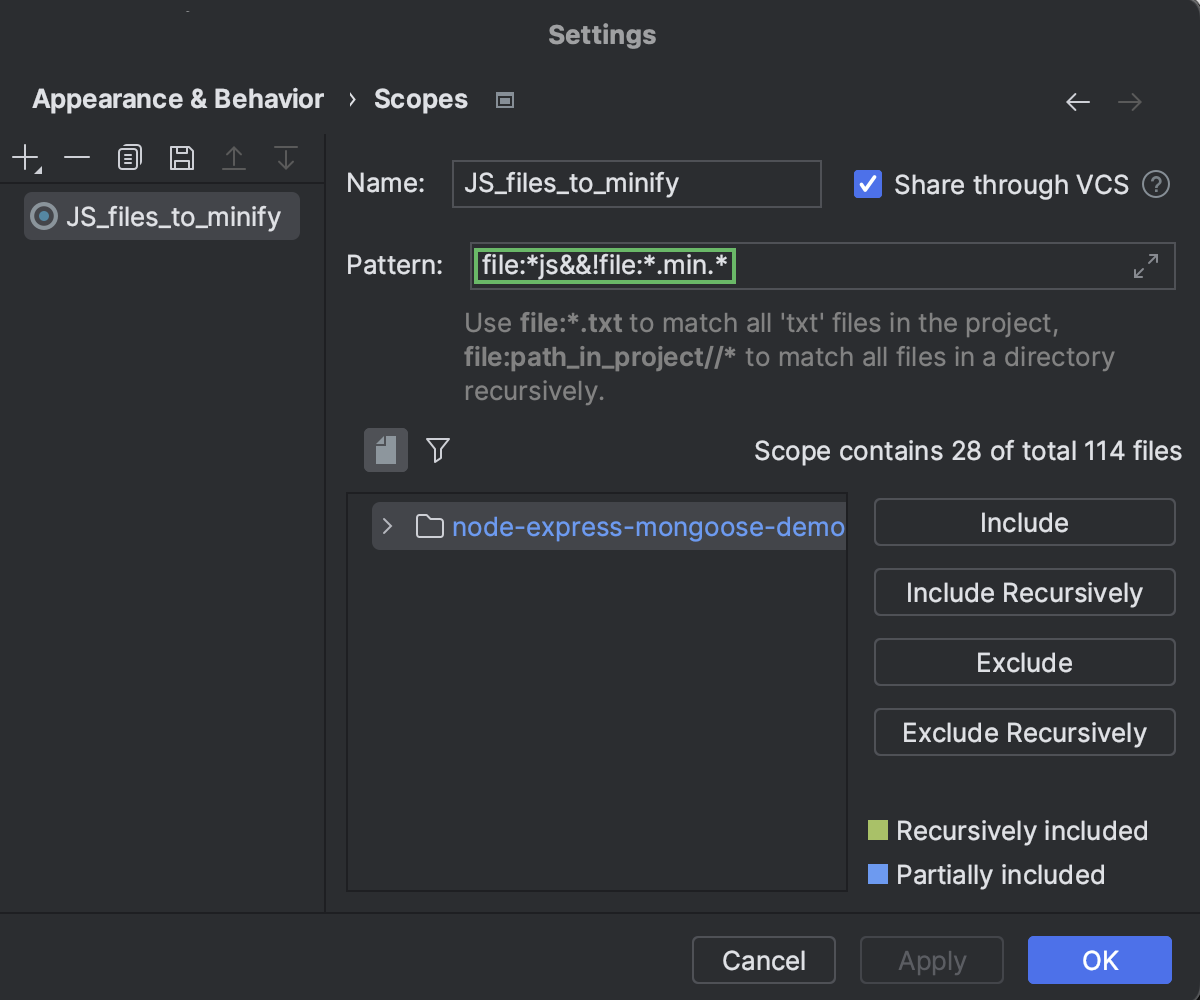1200x1000 pixels.
Task: Open the filter files menu
Action: click(x=437, y=450)
